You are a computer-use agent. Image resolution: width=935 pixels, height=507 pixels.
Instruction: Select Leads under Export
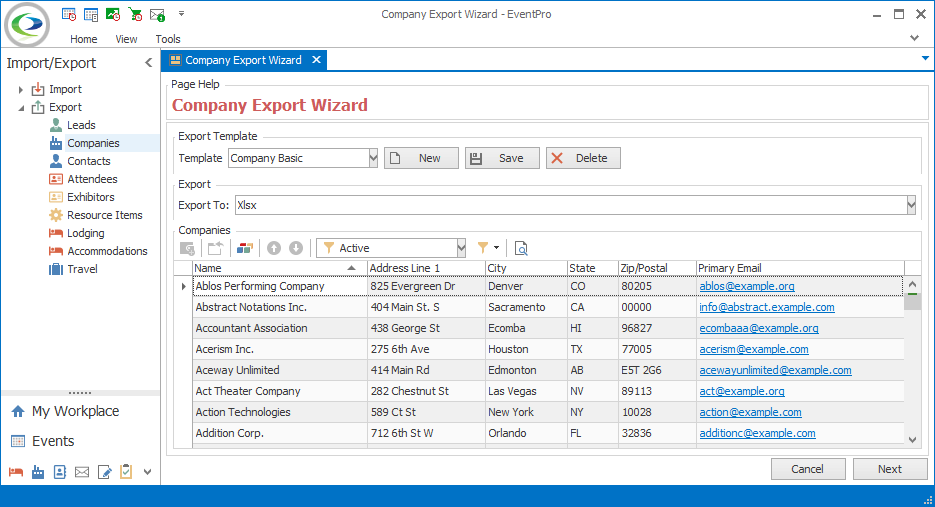click(x=81, y=125)
